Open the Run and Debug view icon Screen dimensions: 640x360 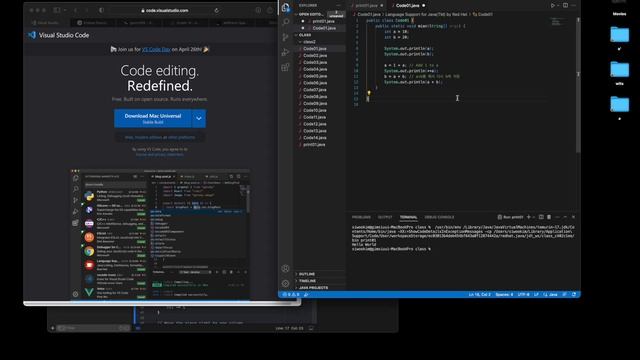click(285, 52)
